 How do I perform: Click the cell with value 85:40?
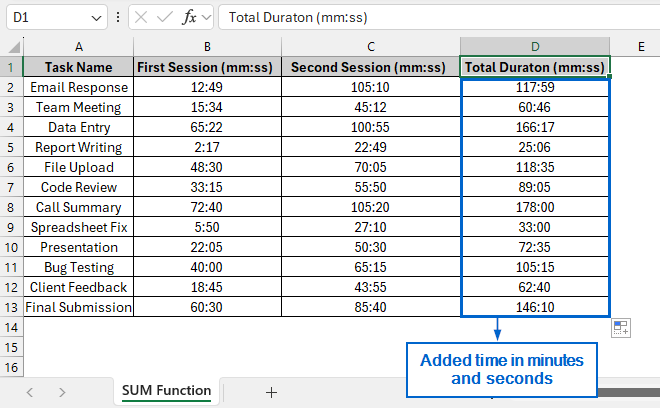pos(370,307)
